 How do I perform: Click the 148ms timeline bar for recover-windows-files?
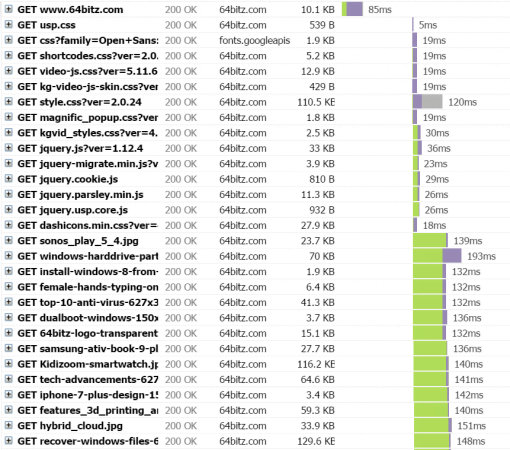click(432, 441)
